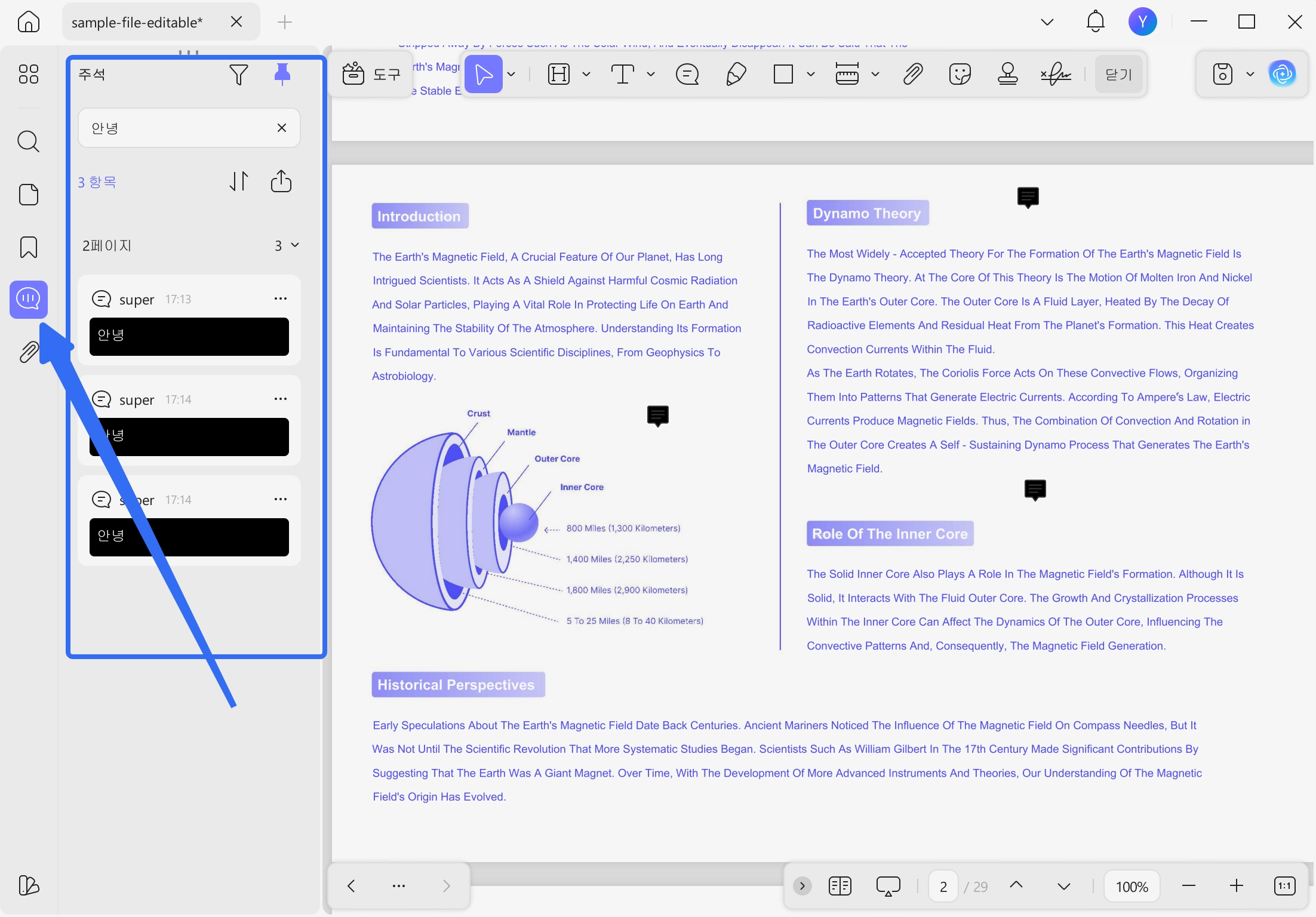Open the sticker tool

coord(960,74)
